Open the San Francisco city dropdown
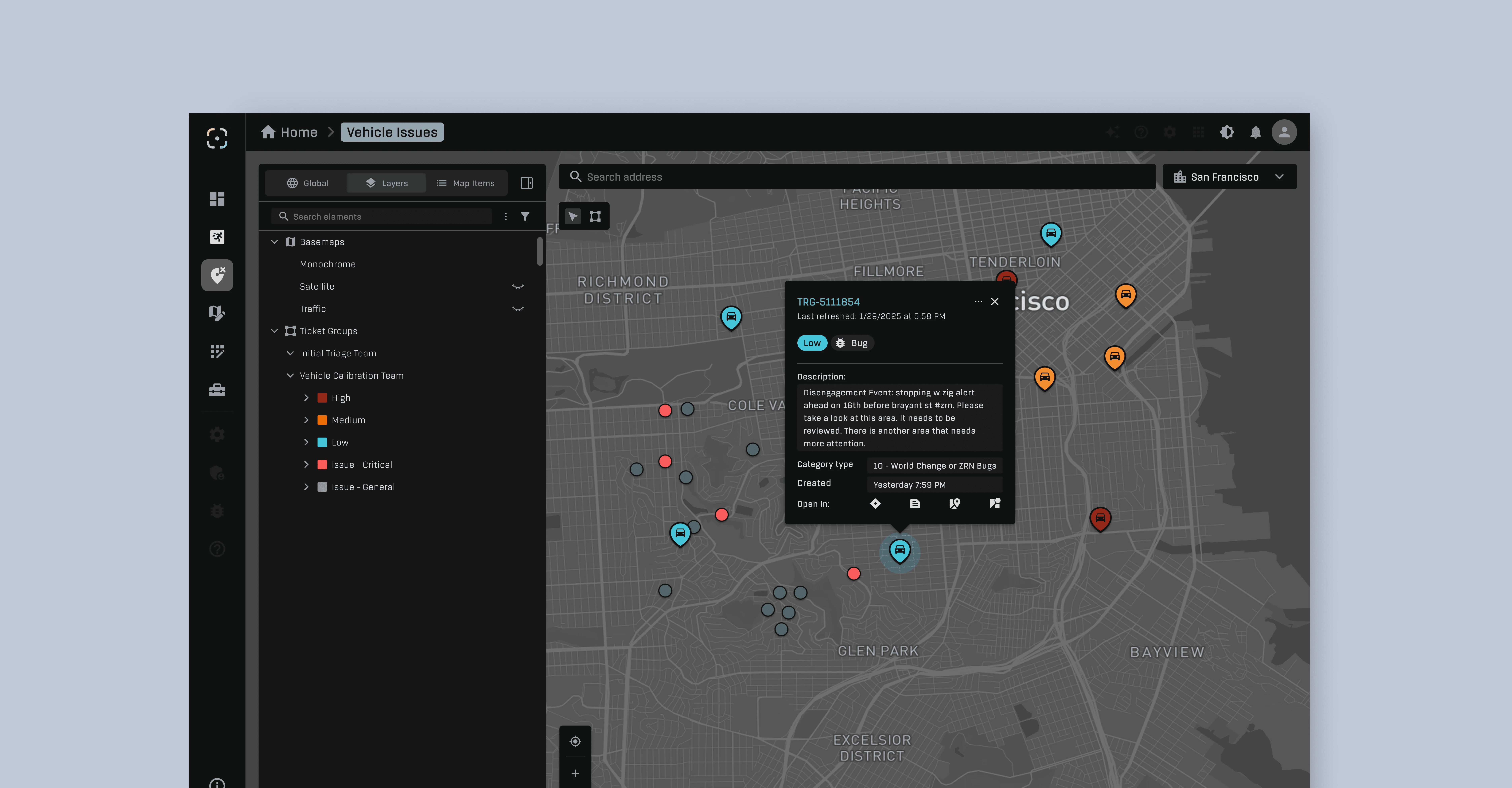 click(x=1230, y=177)
